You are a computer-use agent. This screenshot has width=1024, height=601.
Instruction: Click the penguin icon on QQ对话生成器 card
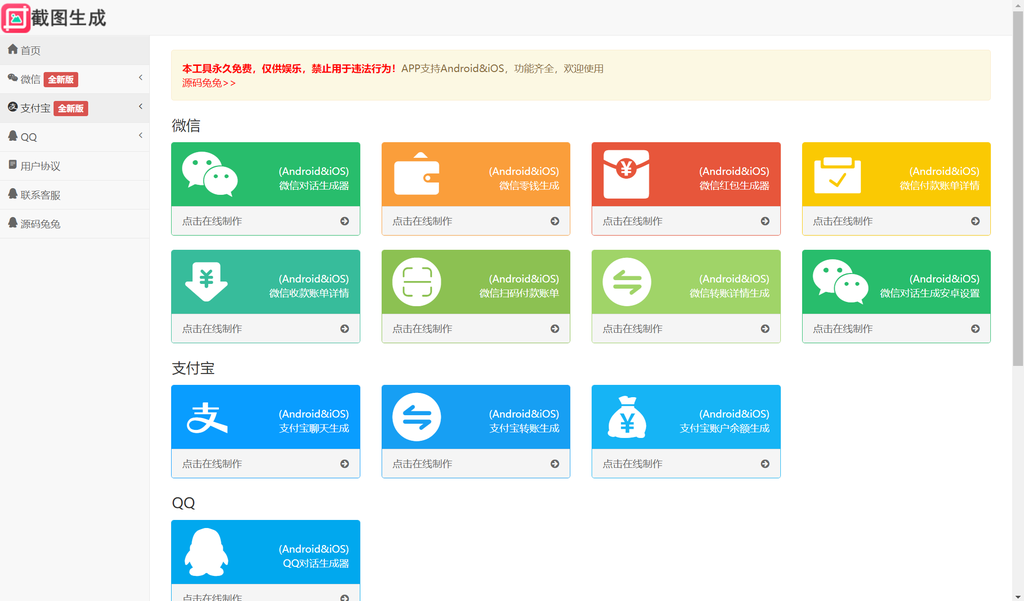(206, 552)
